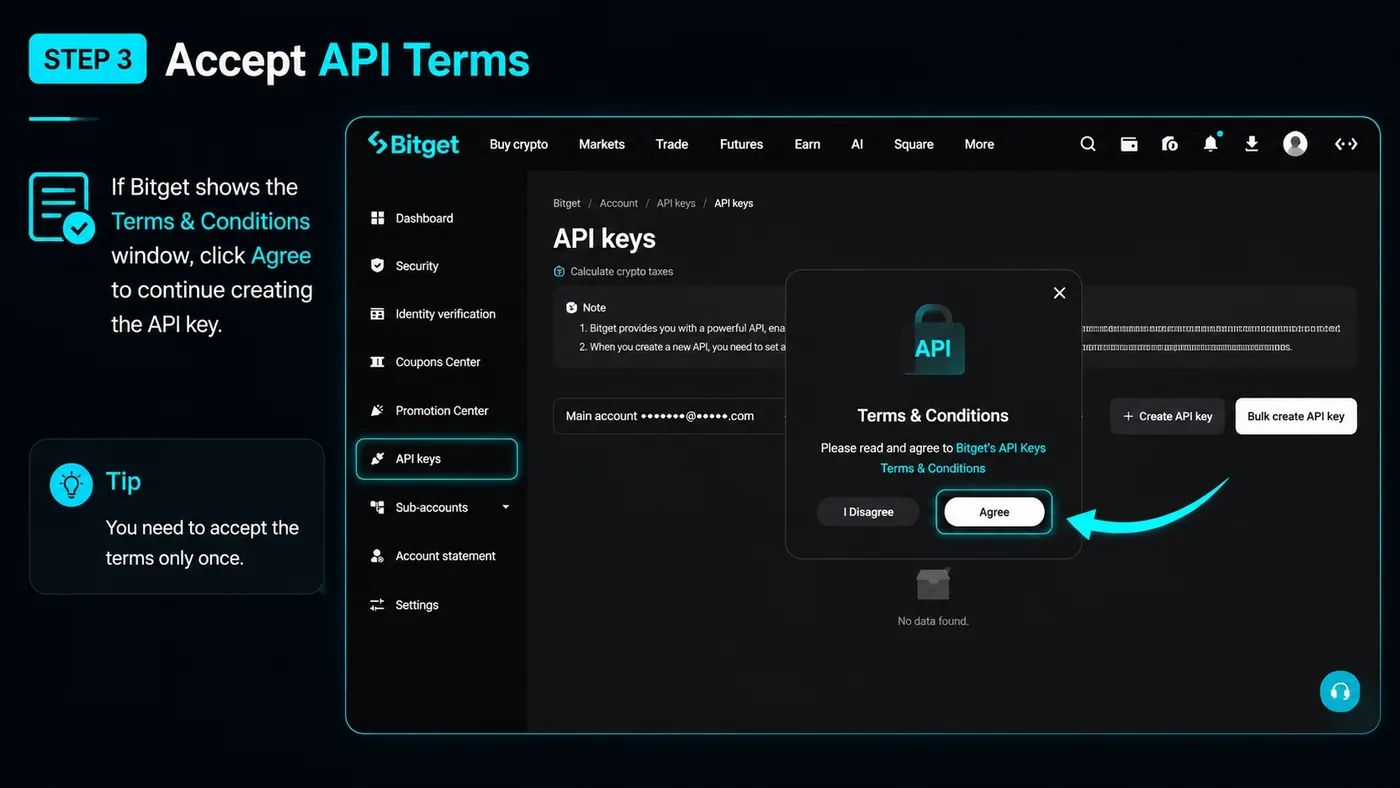Close the Terms & Conditions dialog
Viewport: 1400px width, 788px height.
coord(1060,293)
